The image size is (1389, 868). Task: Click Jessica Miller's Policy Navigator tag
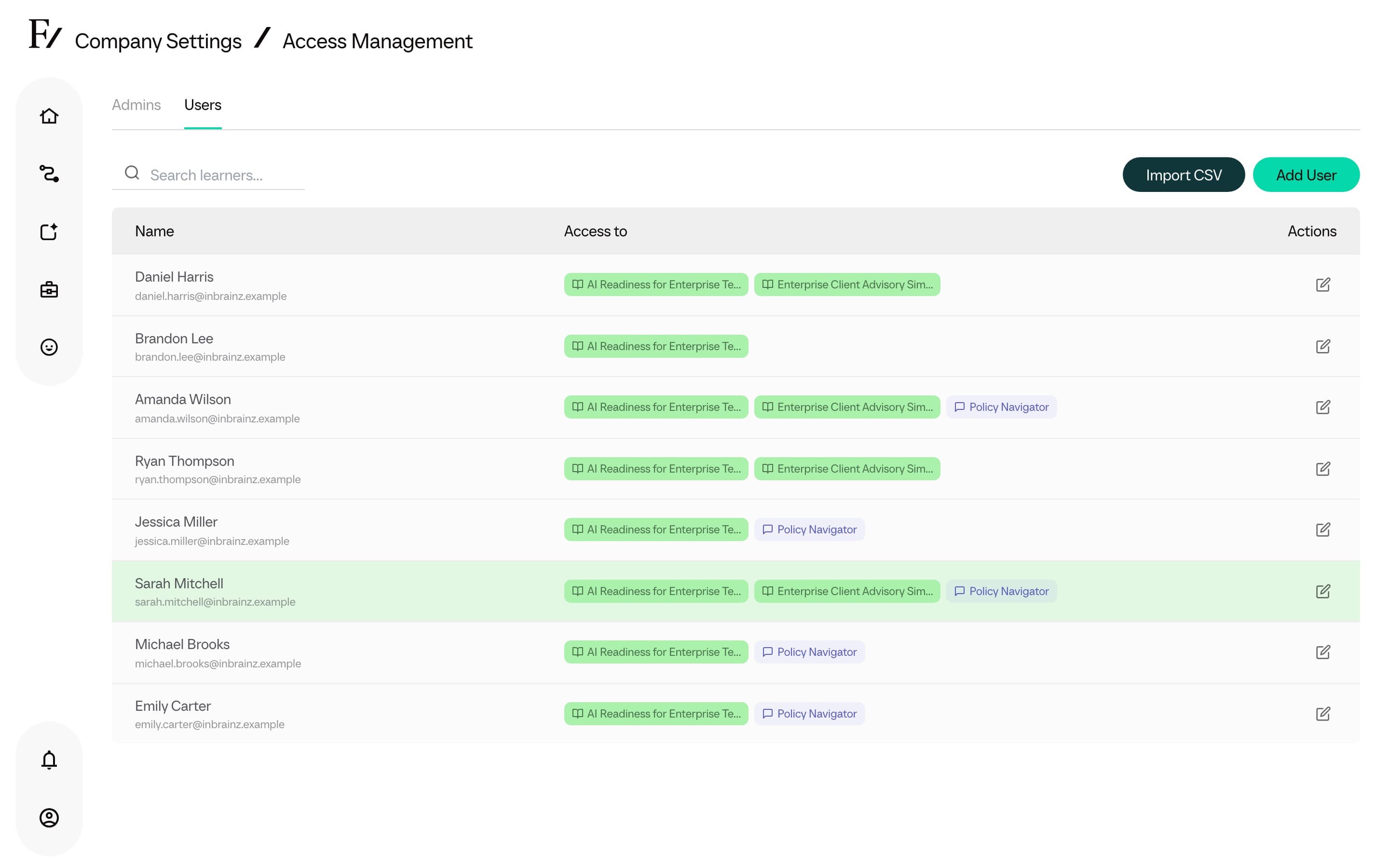pos(809,529)
